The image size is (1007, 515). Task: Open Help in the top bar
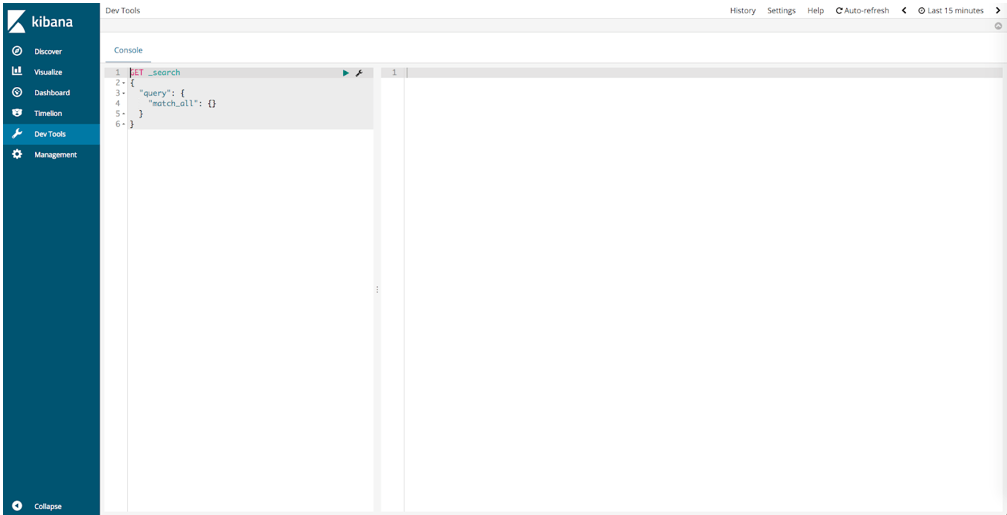pyautogui.click(x=816, y=11)
